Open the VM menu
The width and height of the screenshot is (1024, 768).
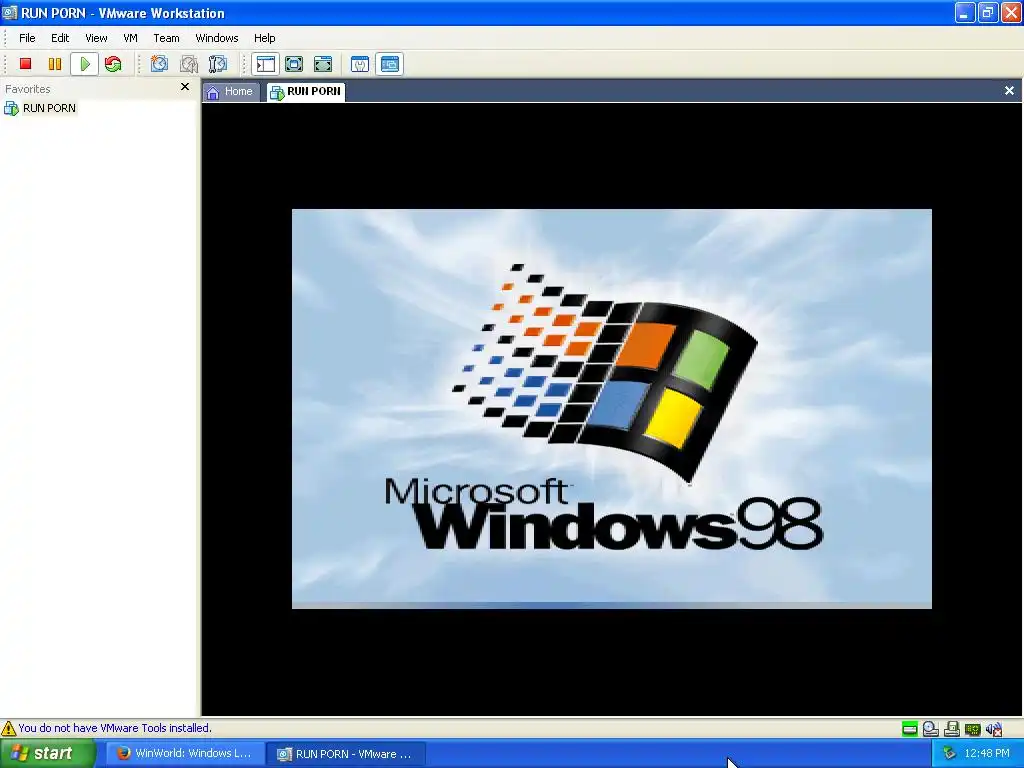[131, 38]
